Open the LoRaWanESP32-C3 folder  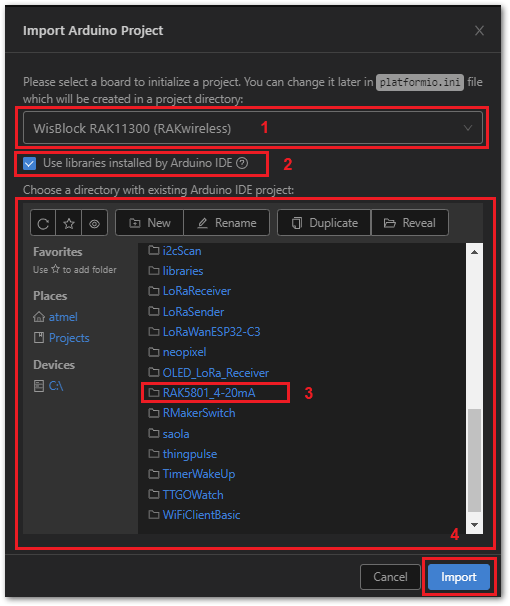(211, 332)
